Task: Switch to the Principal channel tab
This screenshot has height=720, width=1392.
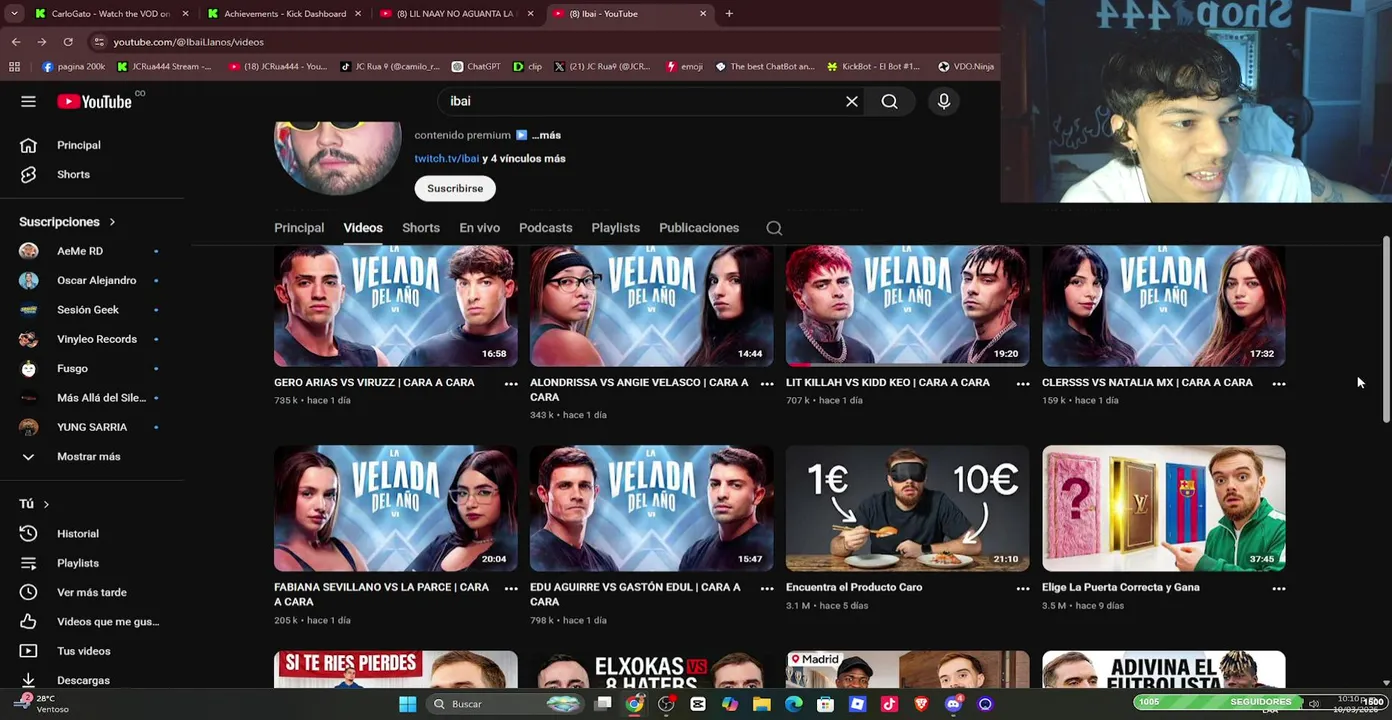Action: 299,228
